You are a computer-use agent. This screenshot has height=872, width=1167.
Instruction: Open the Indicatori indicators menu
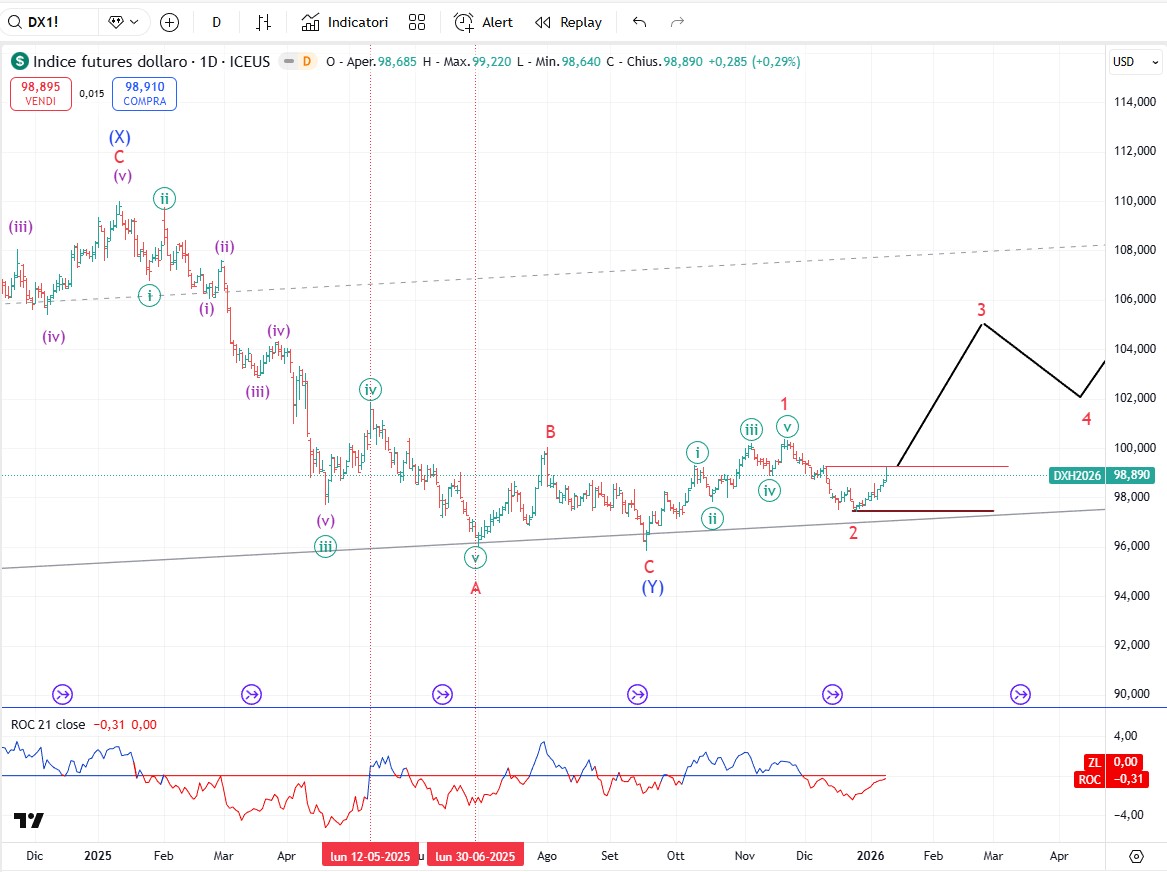pyautogui.click(x=345, y=22)
